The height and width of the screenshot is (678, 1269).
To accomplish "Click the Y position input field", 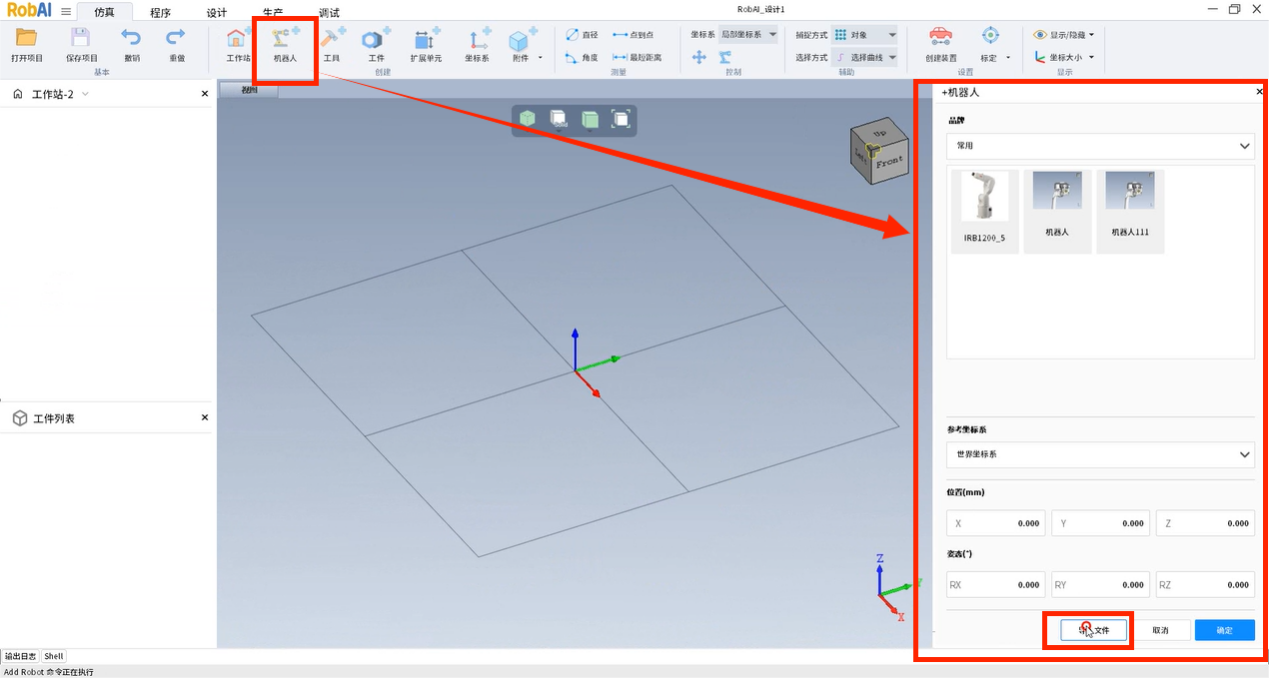I will pos(1100,523).
